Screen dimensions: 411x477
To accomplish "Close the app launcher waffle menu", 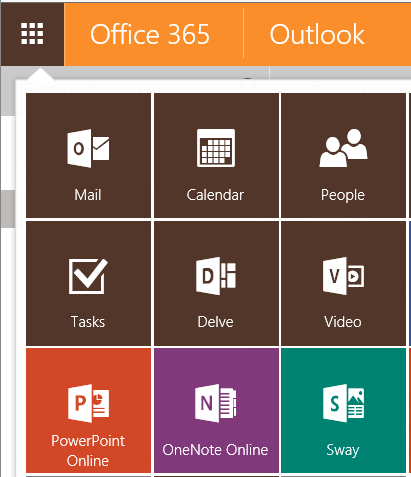I will coord(32,34).
